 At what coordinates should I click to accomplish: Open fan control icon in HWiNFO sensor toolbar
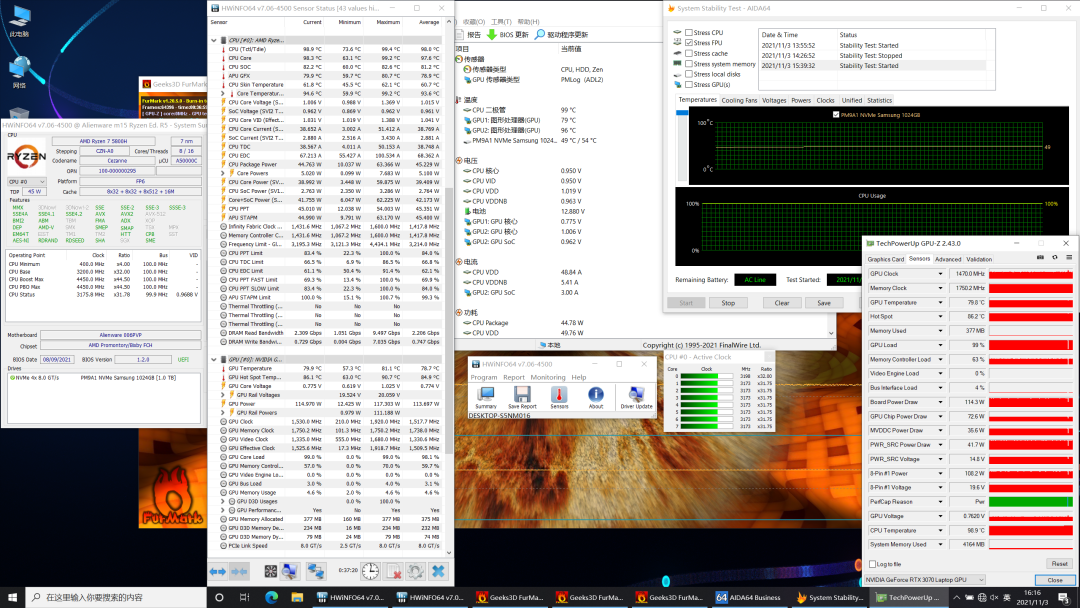[271, 572]
